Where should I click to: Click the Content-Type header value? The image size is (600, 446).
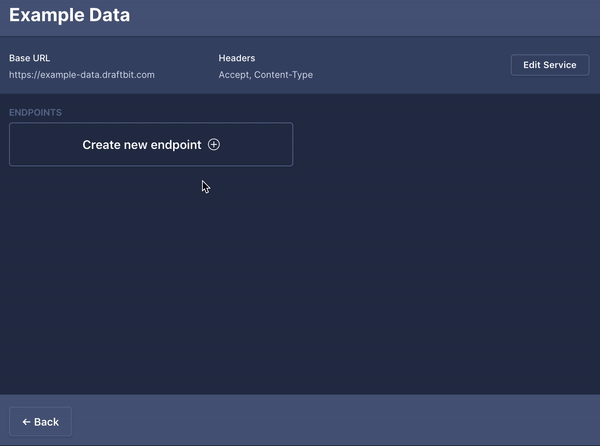tap(286, 75)
